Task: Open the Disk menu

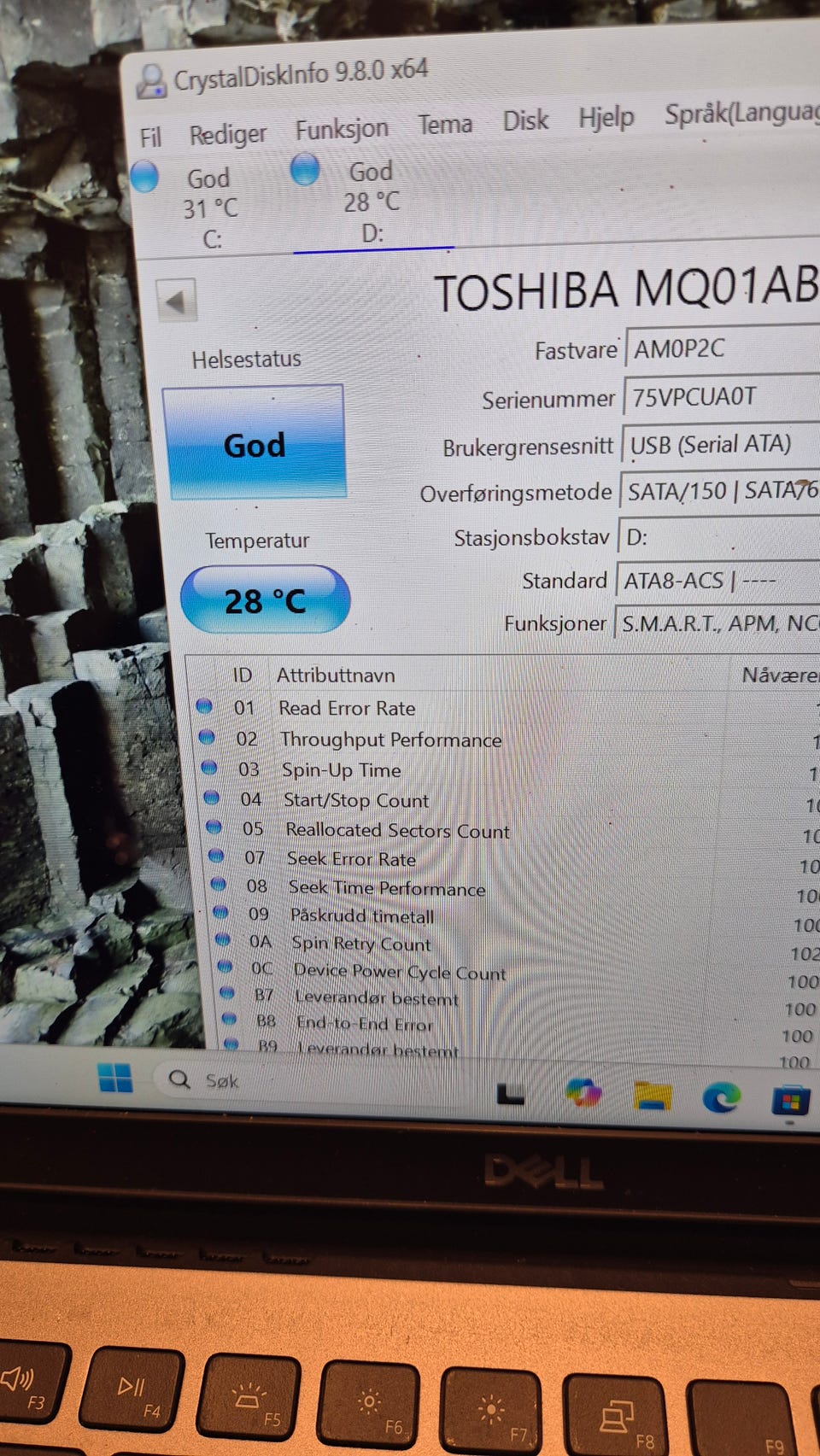Action: point(524,120)
